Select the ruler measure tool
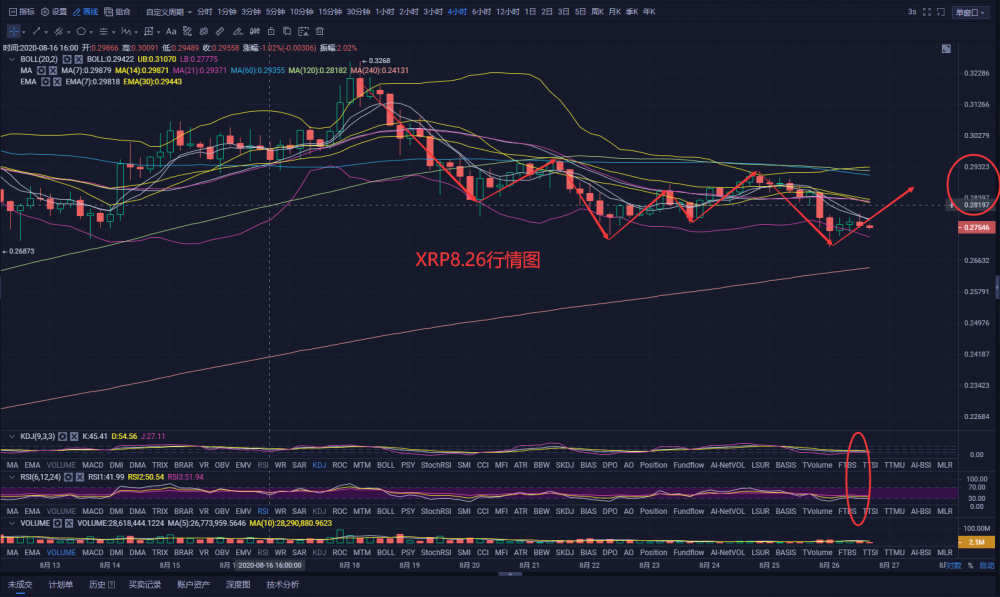This screenshot has height=597, width=1000. coord(220,31)
